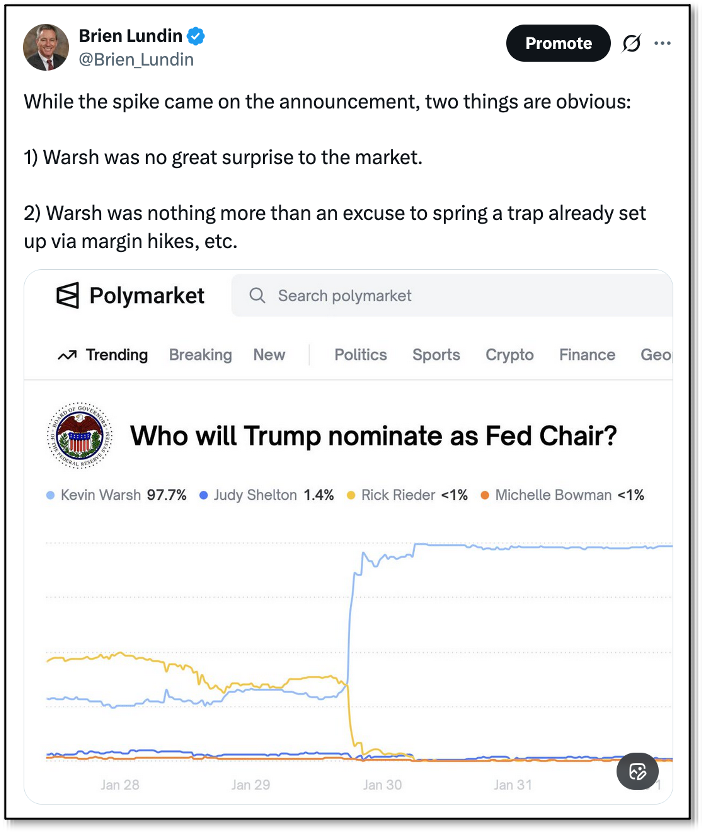Screen dimensions: 704x832
Task: Open the Politics category
Action: click(360, 355)
